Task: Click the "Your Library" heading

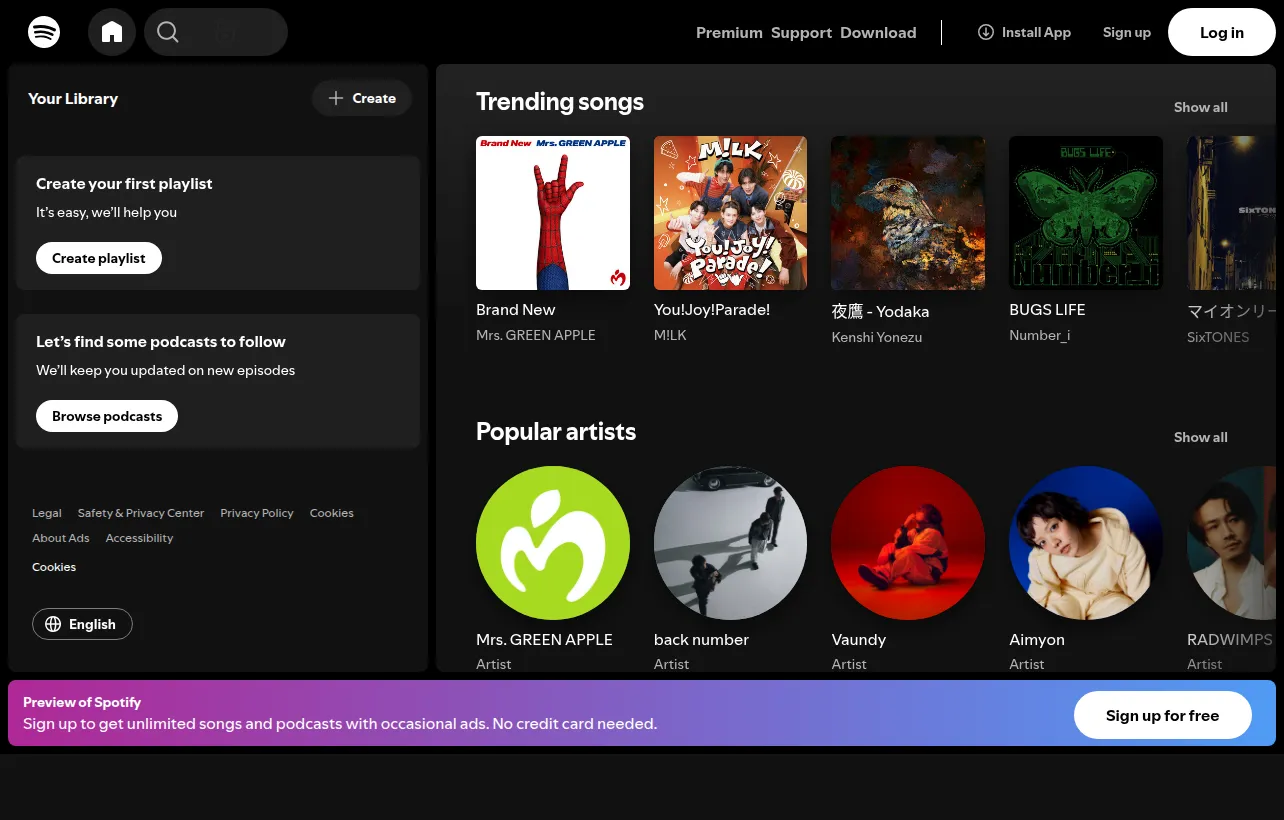Action: tap(73, 98)
